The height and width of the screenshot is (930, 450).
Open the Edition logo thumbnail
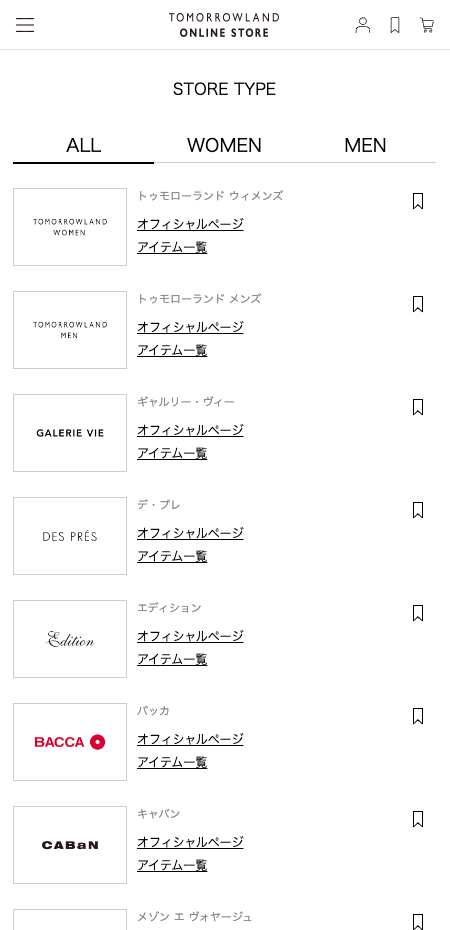(x=70, y=639)
